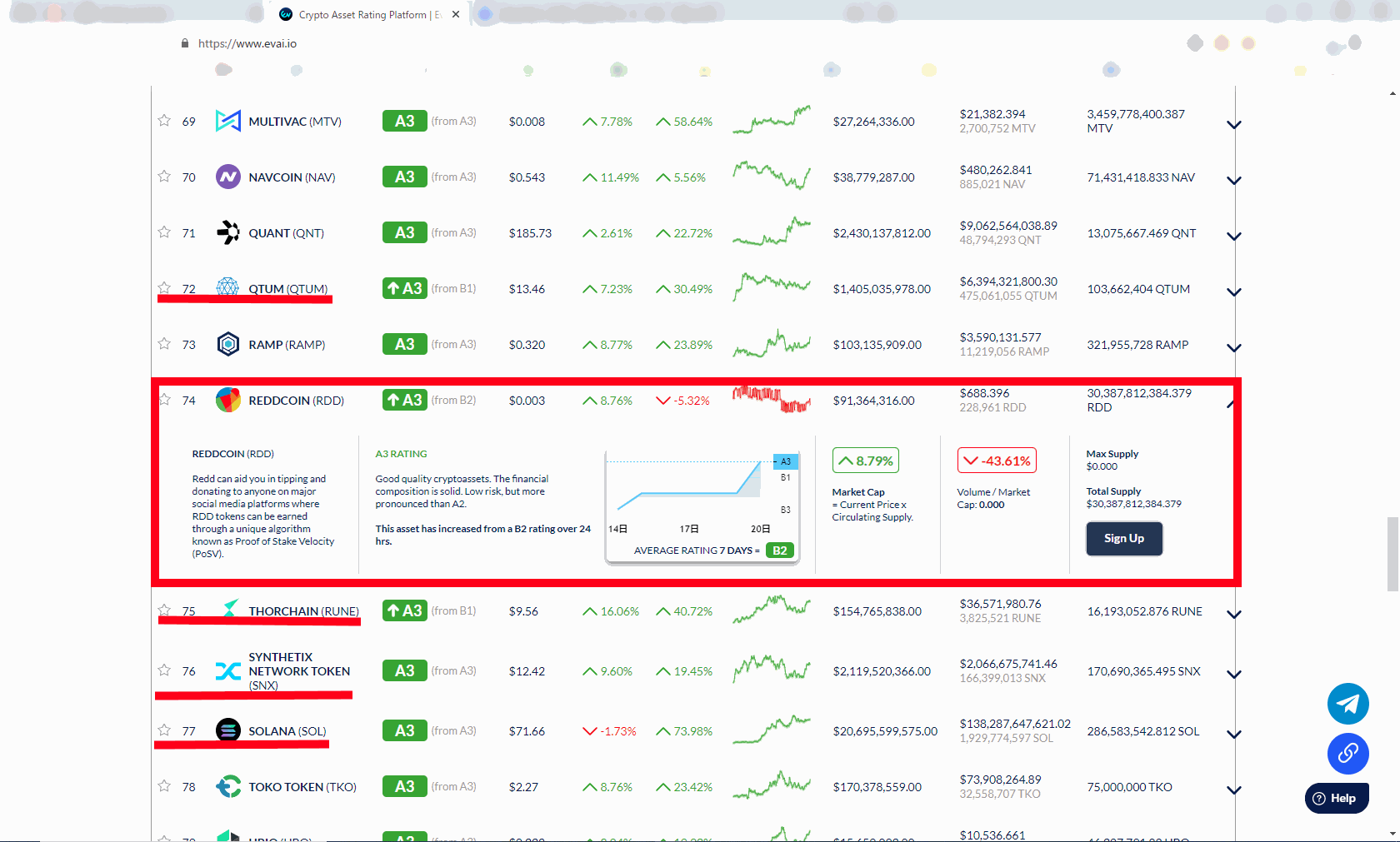Screen dimensions: 1400x842
Task: Click the MultiVAC price sparkline chart
Action: 772,120
